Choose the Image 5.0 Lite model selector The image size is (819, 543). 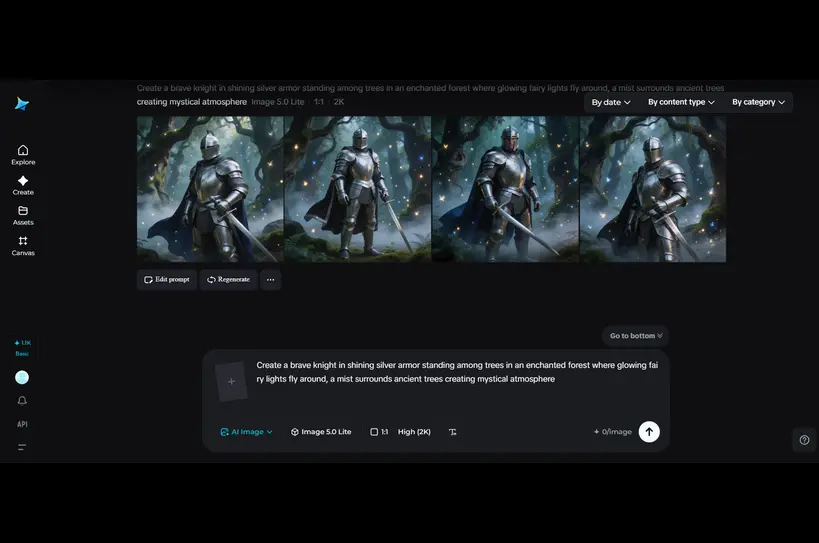[x=321, y=432]
